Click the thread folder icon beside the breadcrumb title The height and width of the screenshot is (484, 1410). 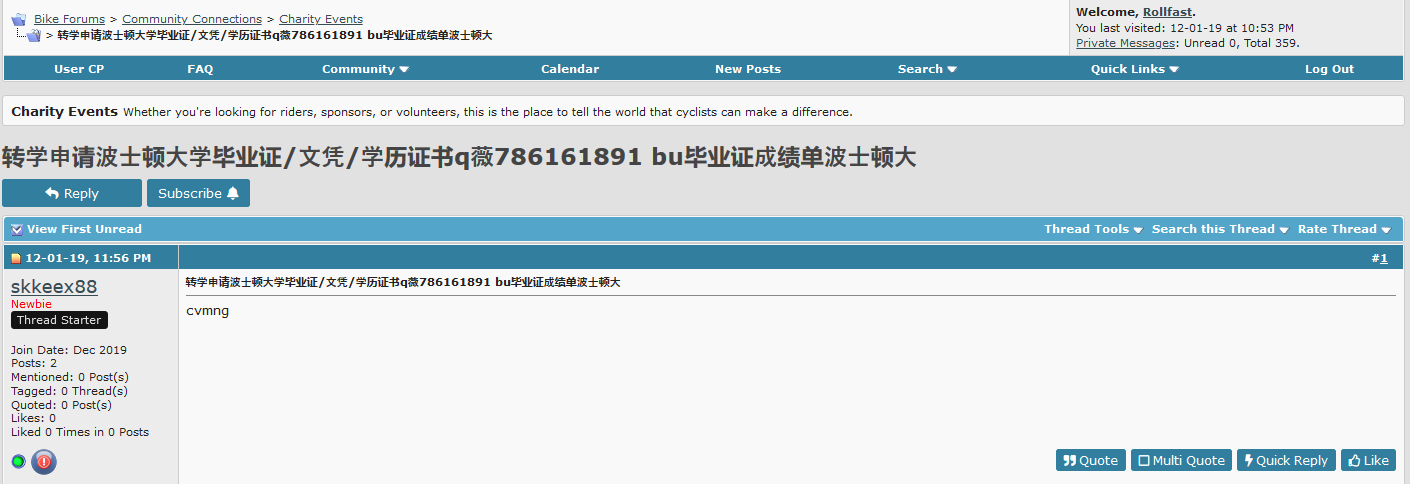(x=33, y=35)
